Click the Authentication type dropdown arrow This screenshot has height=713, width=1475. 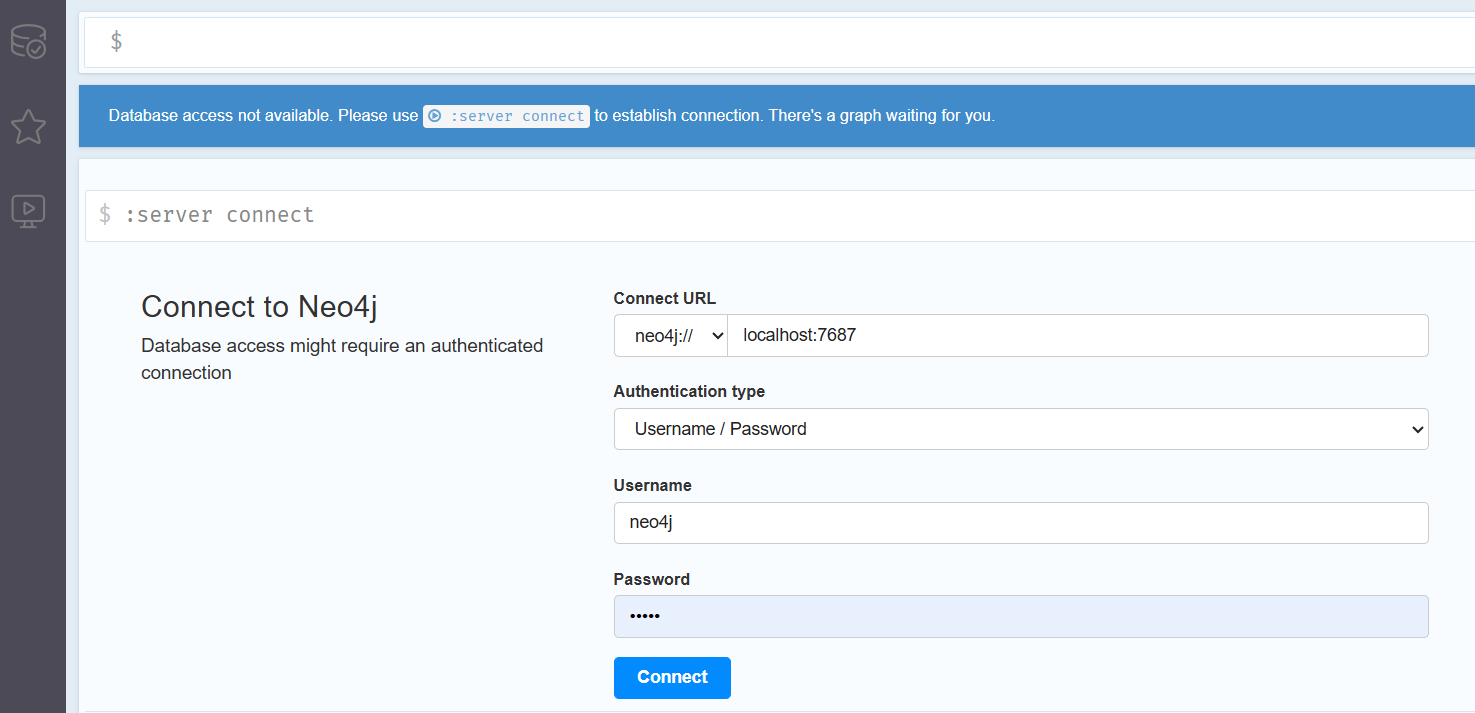[1418, 429]
